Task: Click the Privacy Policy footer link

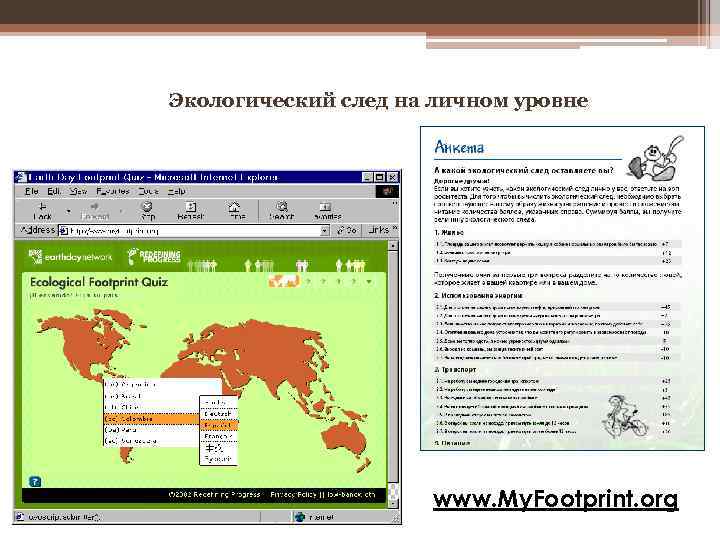Action: click(292, 495)
